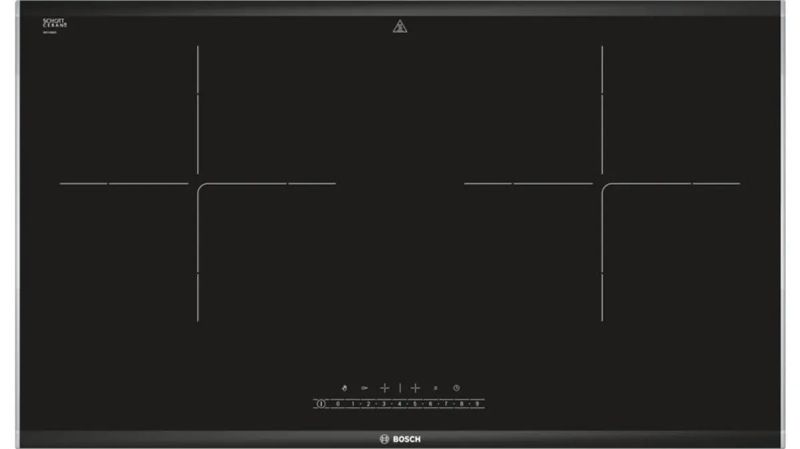
Task: Select heat level 4 on the scale
Action: coord(400,403)
